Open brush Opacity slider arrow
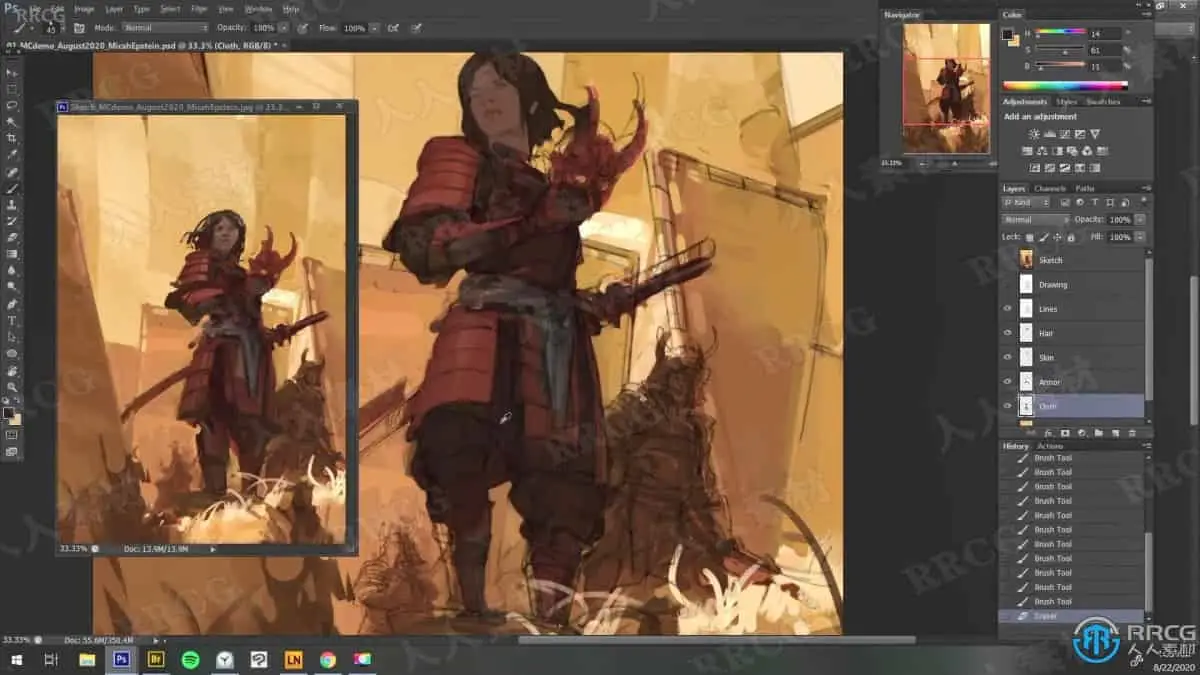 coord(284,28)
